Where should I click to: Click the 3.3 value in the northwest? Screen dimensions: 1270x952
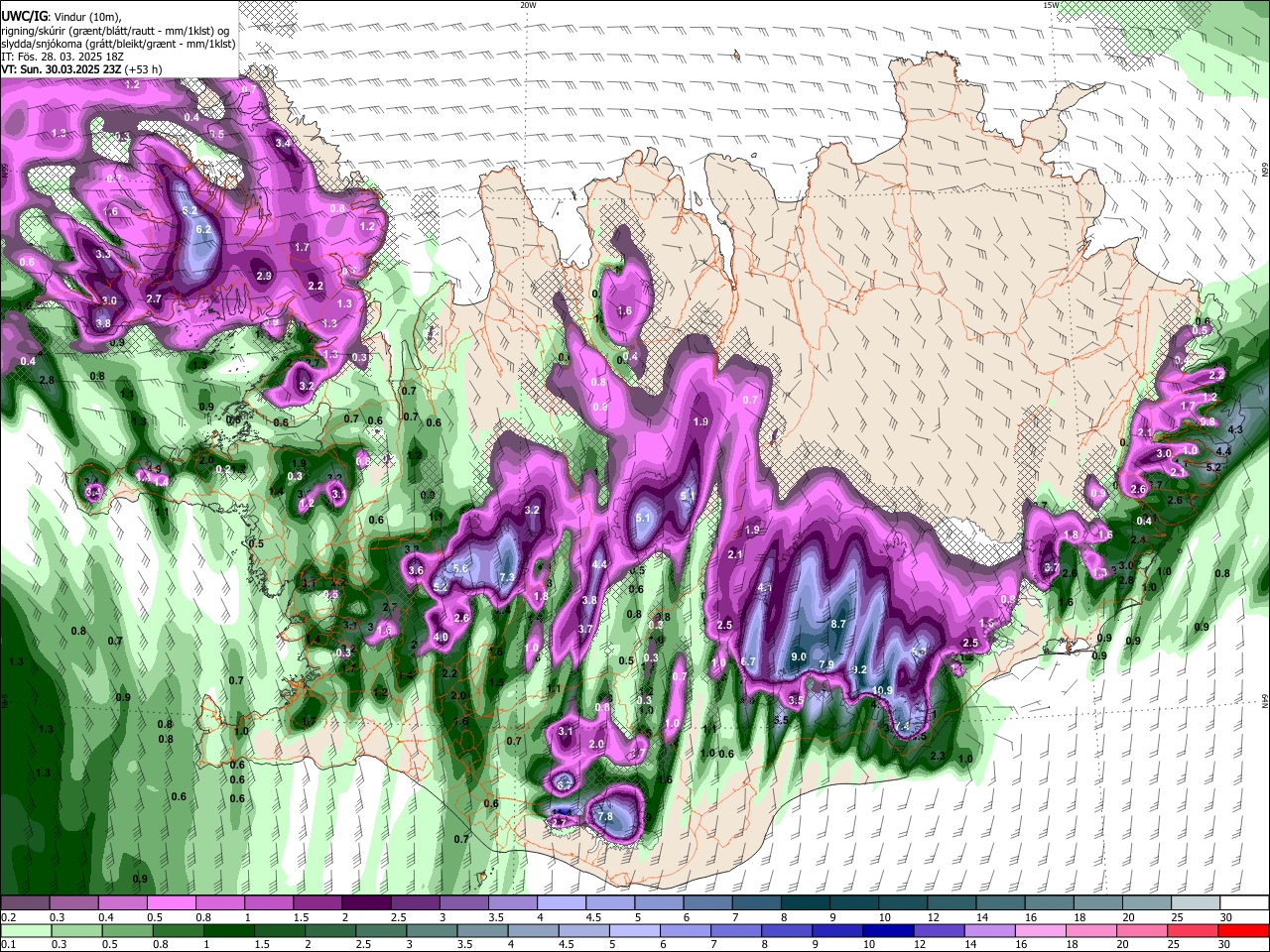[x=103, y=255]
